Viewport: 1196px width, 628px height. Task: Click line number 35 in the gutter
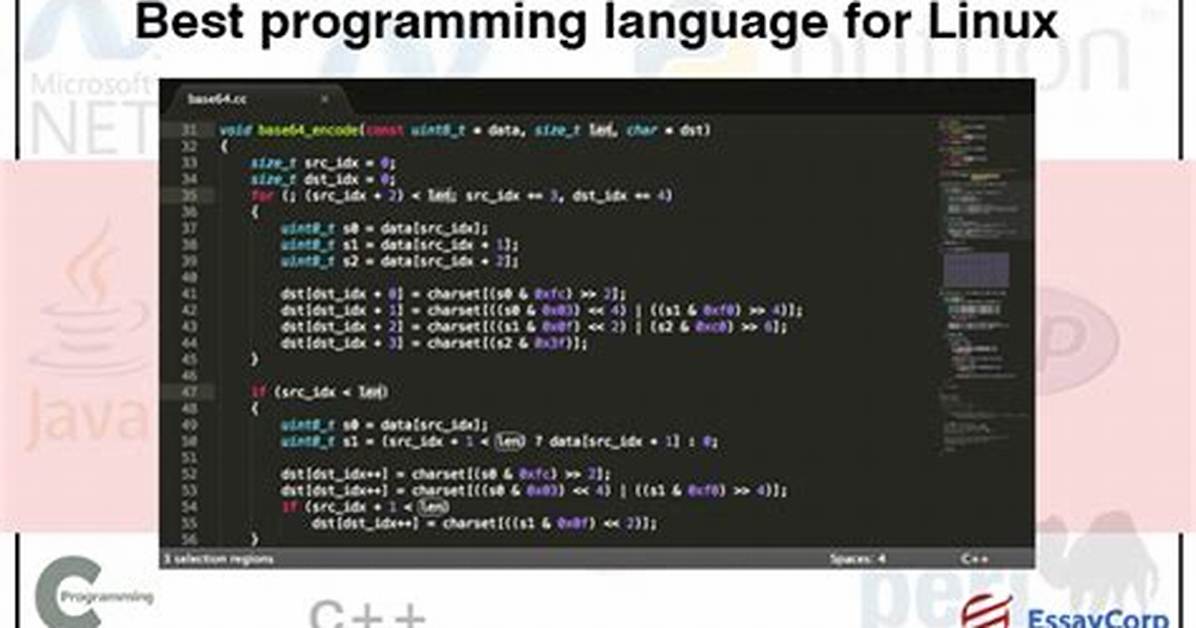pyautogui.click(x=188, y=195)
